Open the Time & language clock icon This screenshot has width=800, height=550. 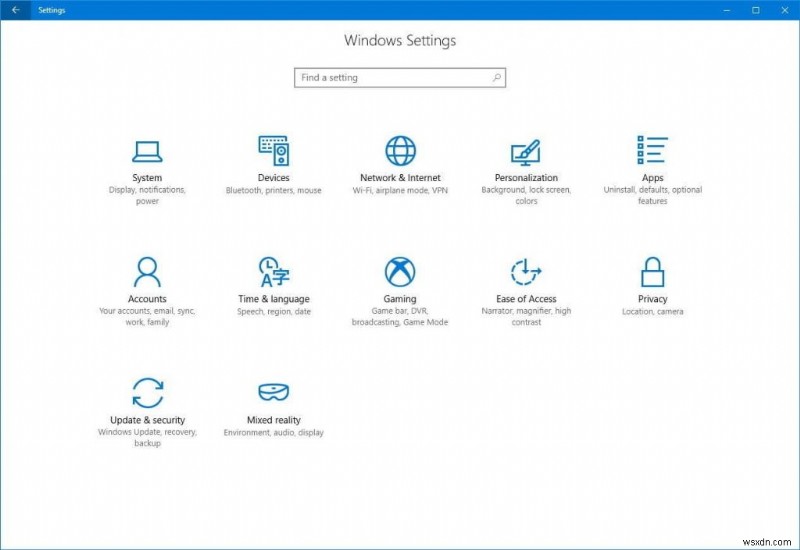(x=273, y=271)
